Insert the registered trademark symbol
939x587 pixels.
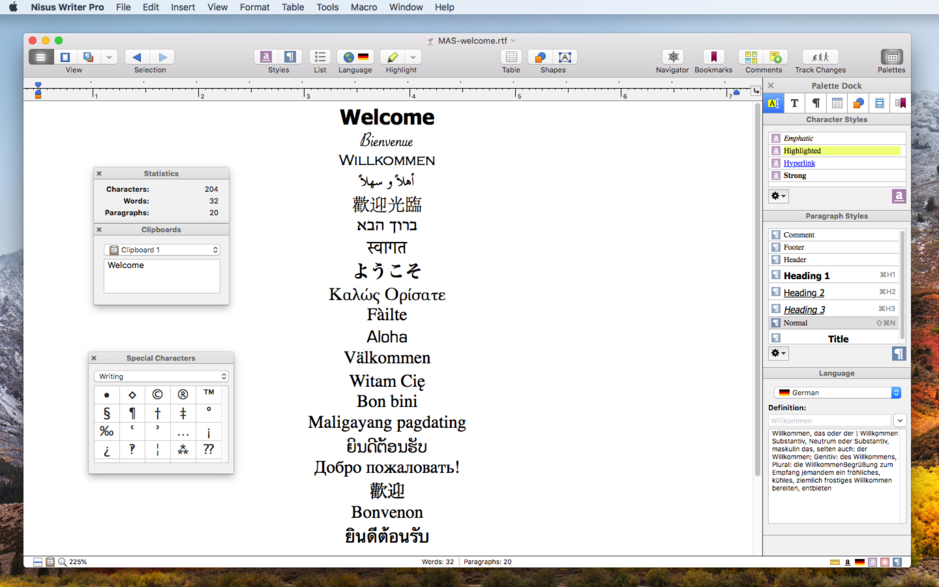tap(183, 394)
